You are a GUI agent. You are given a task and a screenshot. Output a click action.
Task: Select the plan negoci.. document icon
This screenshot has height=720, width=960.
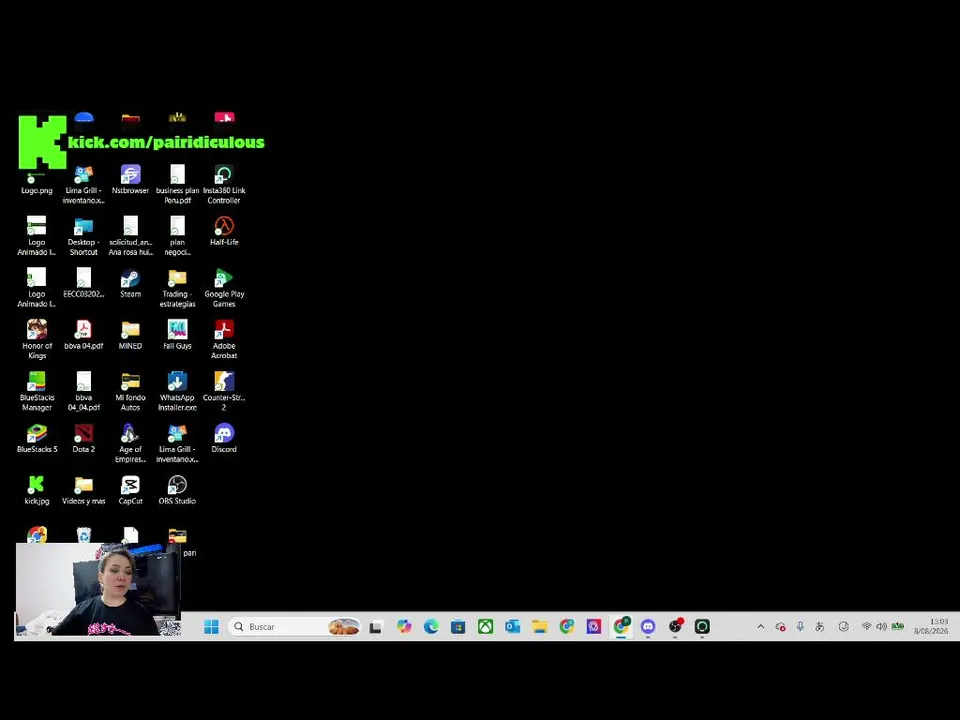[178, 236]
